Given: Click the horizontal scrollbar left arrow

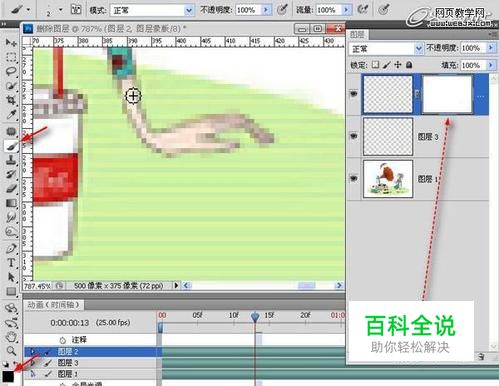Looking at the screenshot, I should 186,285.
